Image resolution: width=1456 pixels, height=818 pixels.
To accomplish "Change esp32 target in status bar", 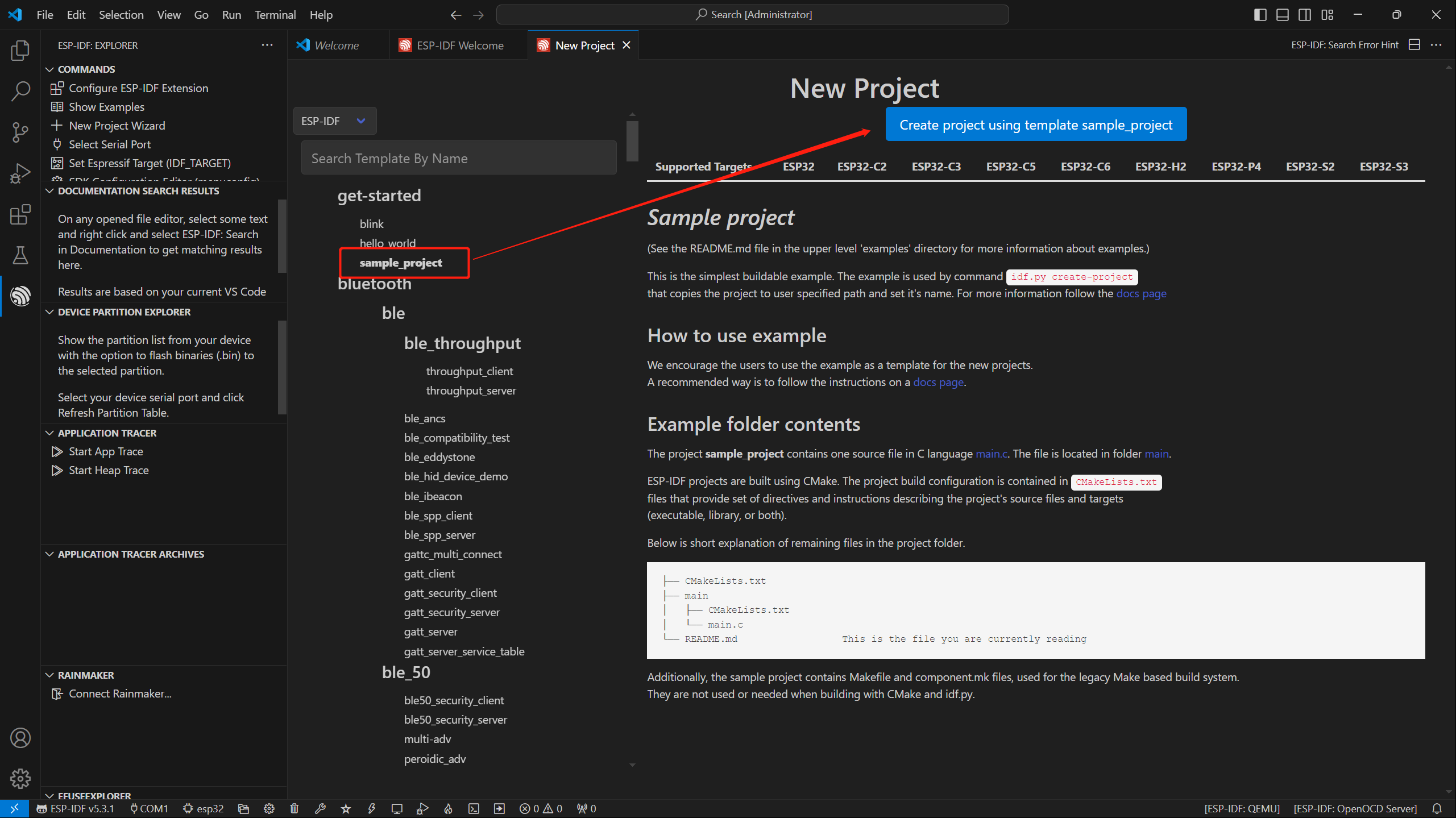I will pyautogui.click(x=203, y=808).
